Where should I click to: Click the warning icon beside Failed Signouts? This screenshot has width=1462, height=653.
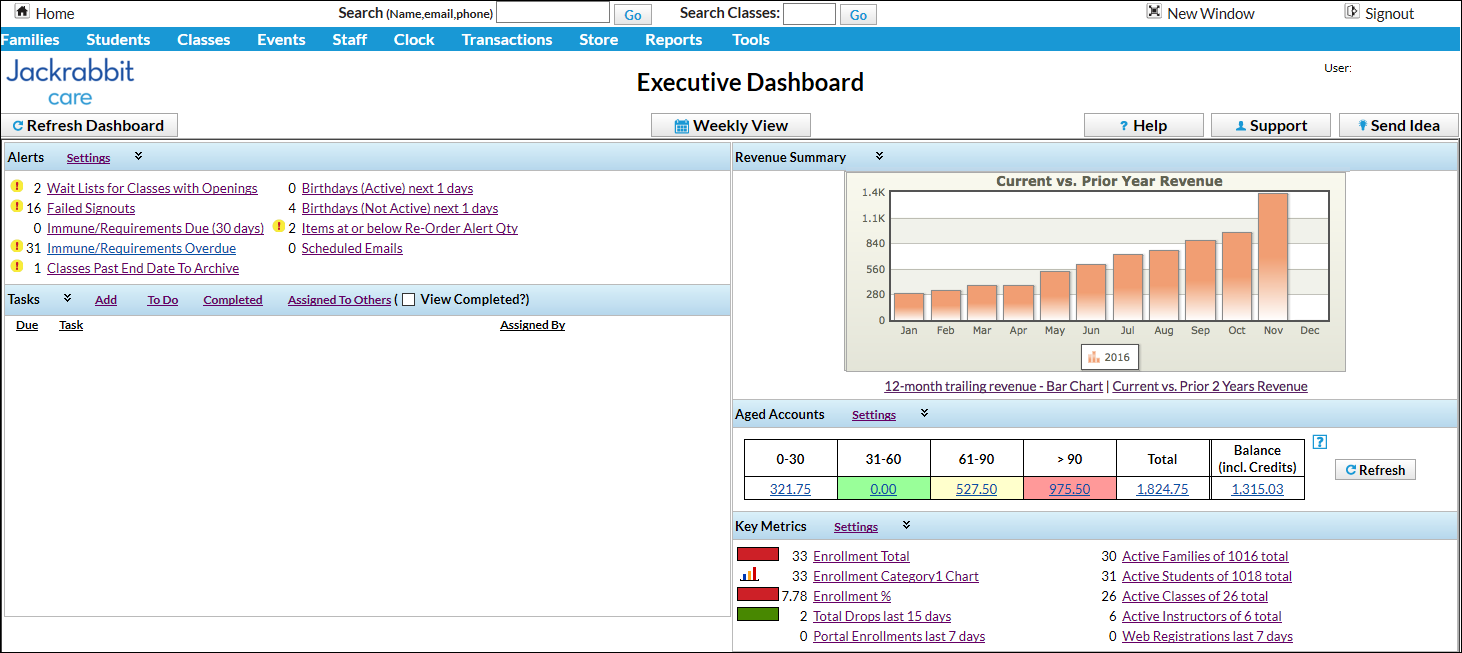pyautogui.click(x=17, y=207)
